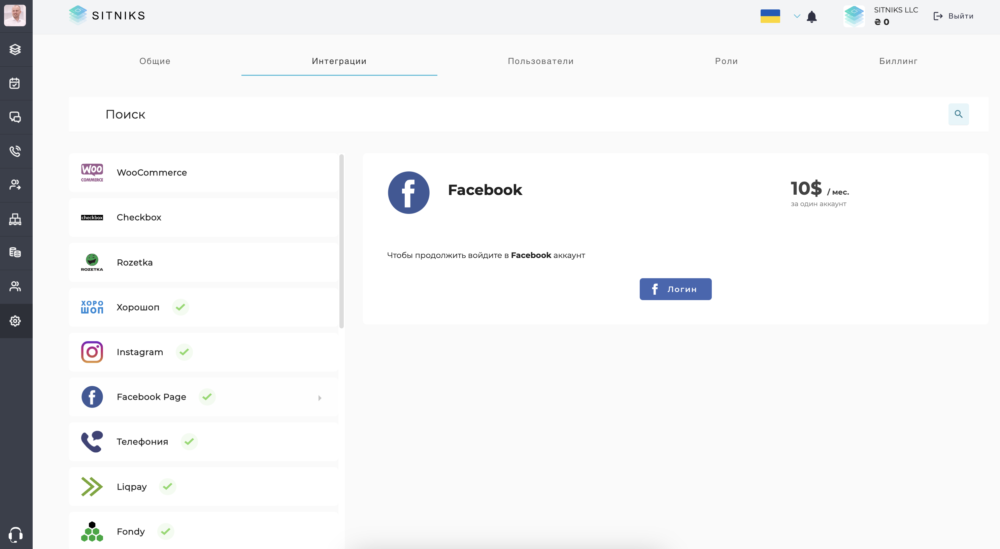The height and width of the screenshot is (549, 1000).
Task: Click the 10$ price text
Action: pos(806,189)
